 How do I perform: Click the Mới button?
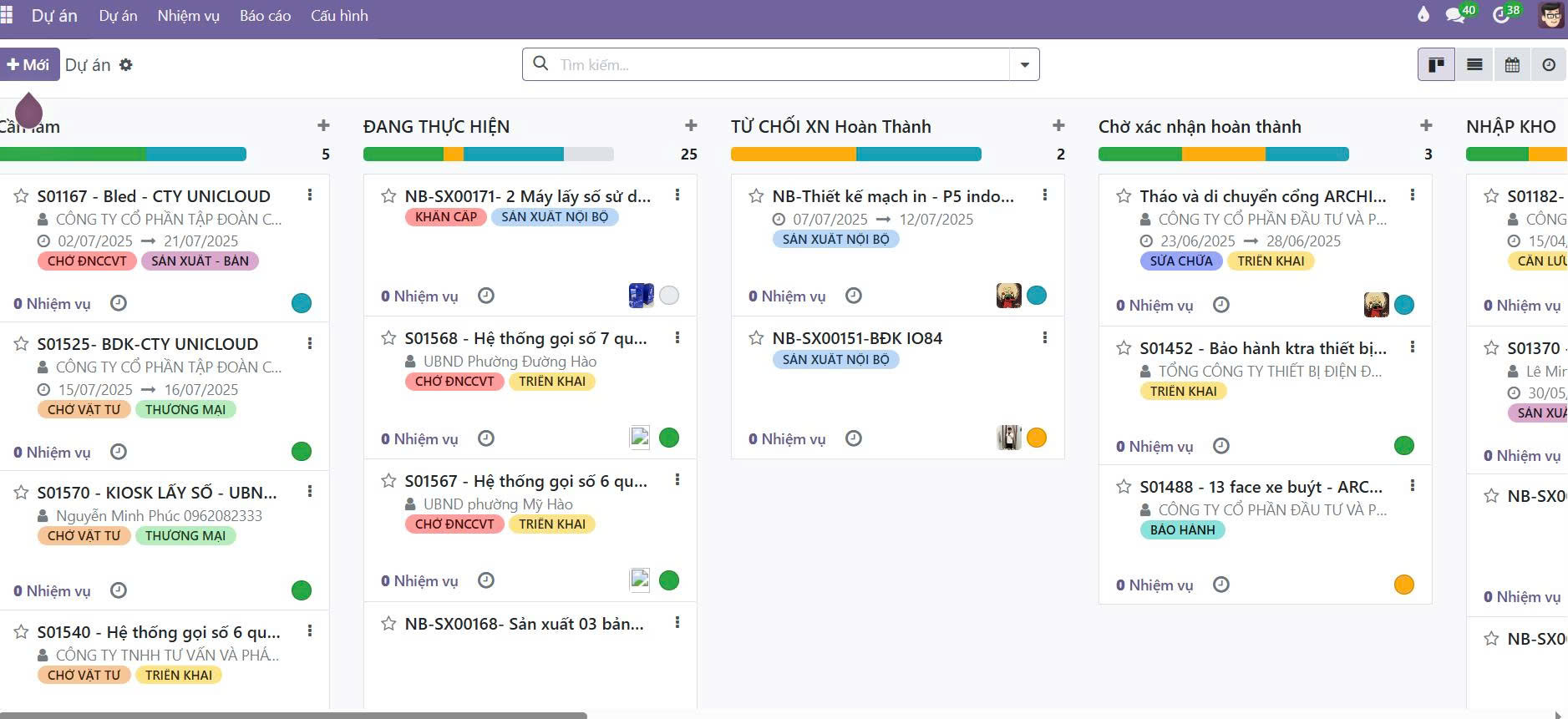coord(29,65)
